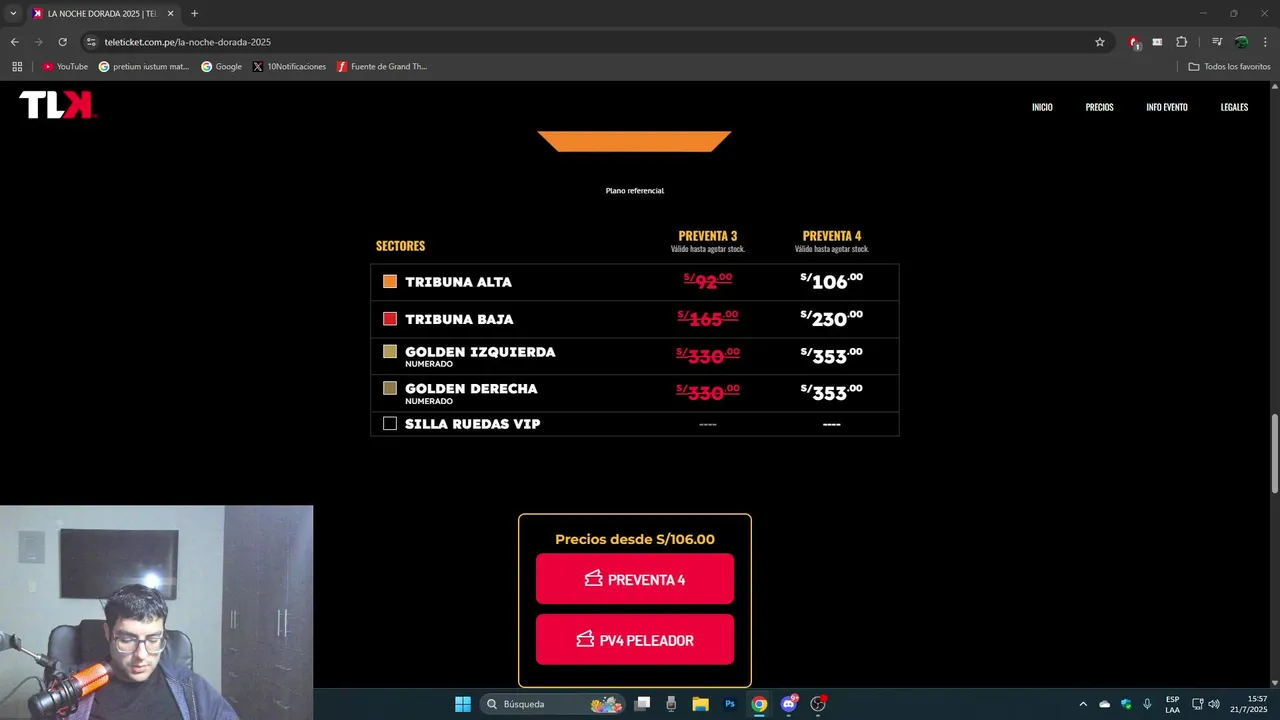1280x720 pixels.
Task: Open the volume tray icon
Action: click(x=1214, y=704)
